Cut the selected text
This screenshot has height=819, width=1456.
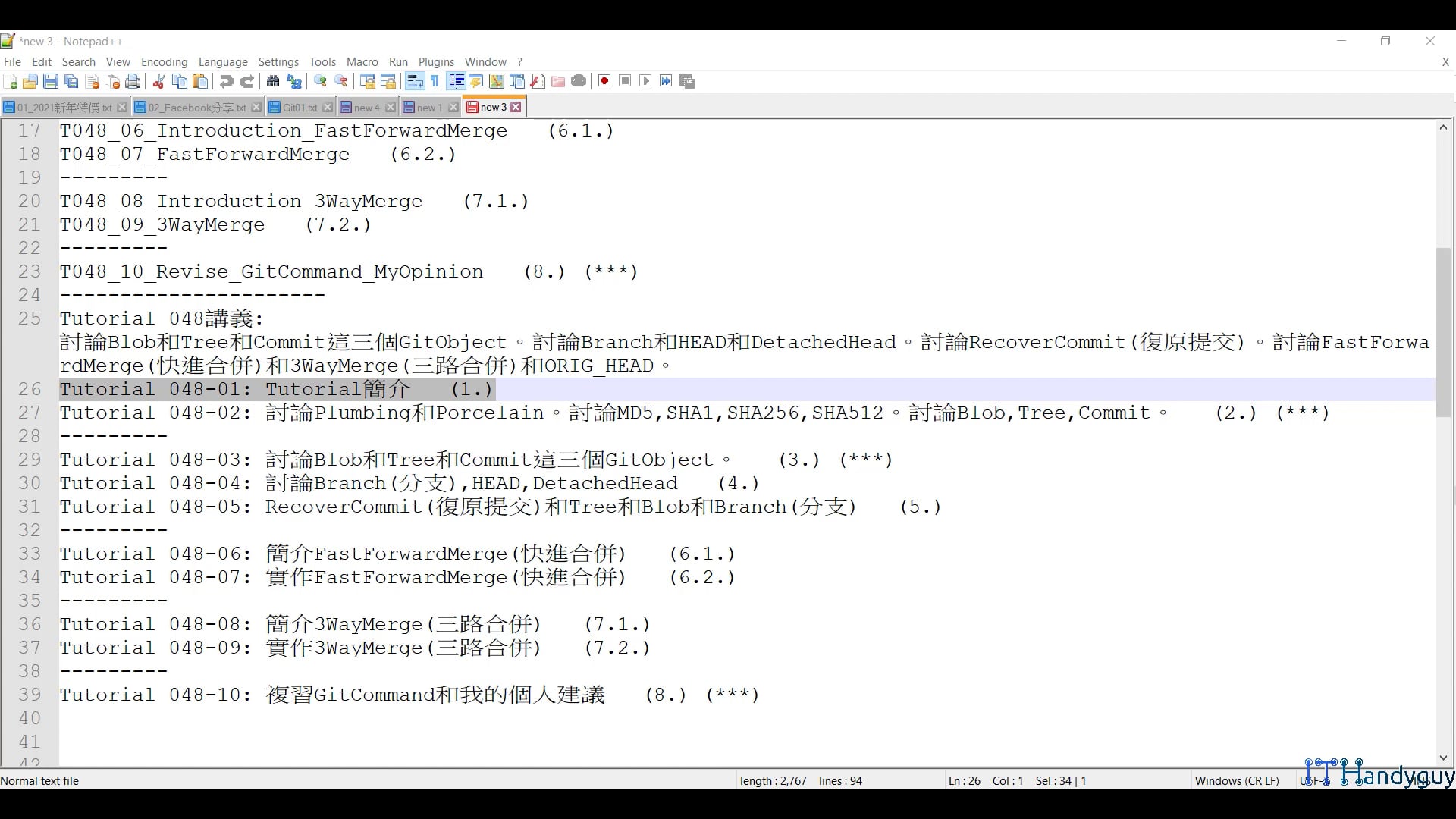point(158,81)
